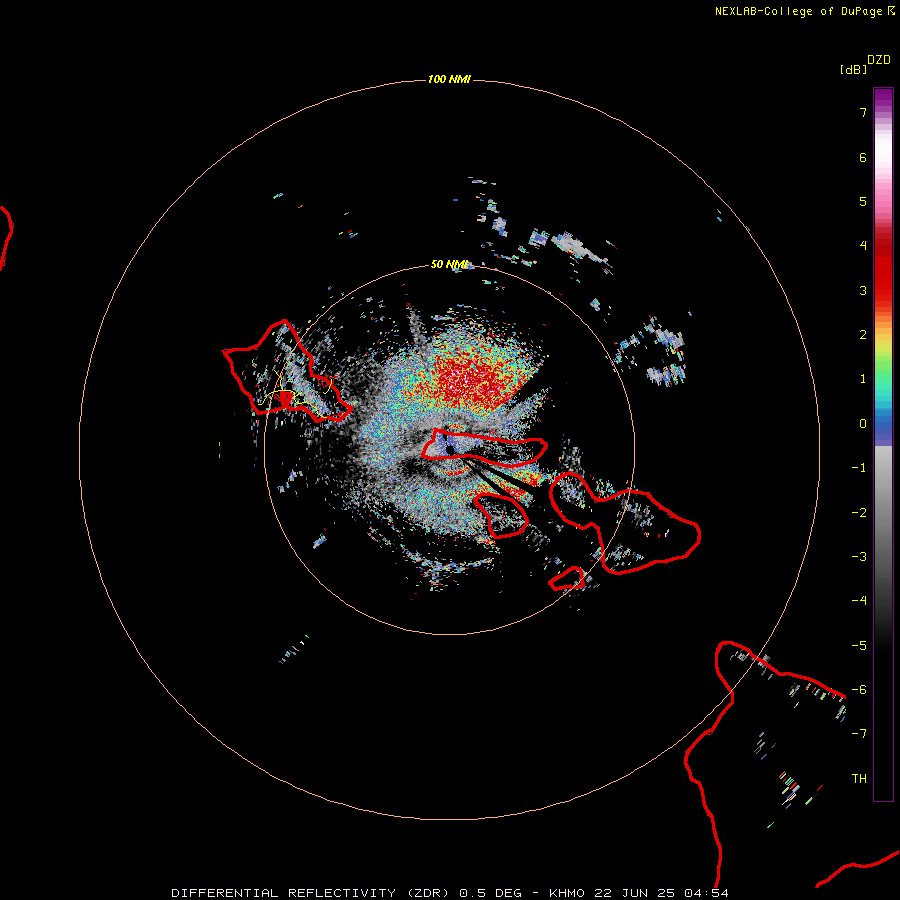Image resolution: width=900 pixels, height=900 pixels.
Task: Click the 0 value on color scale
Action: (x=863, y=424)
